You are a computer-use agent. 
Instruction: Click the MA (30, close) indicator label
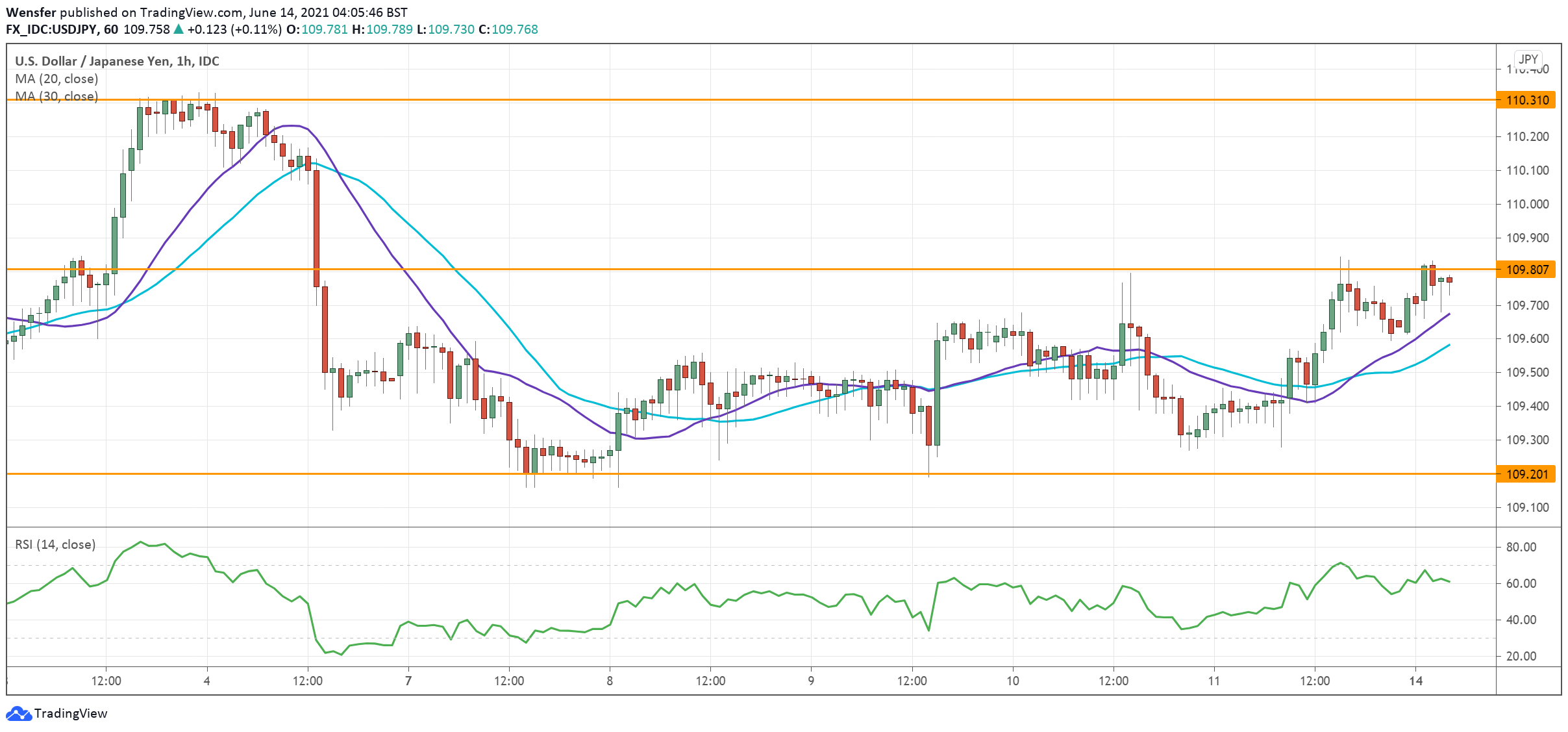point(56,96)
